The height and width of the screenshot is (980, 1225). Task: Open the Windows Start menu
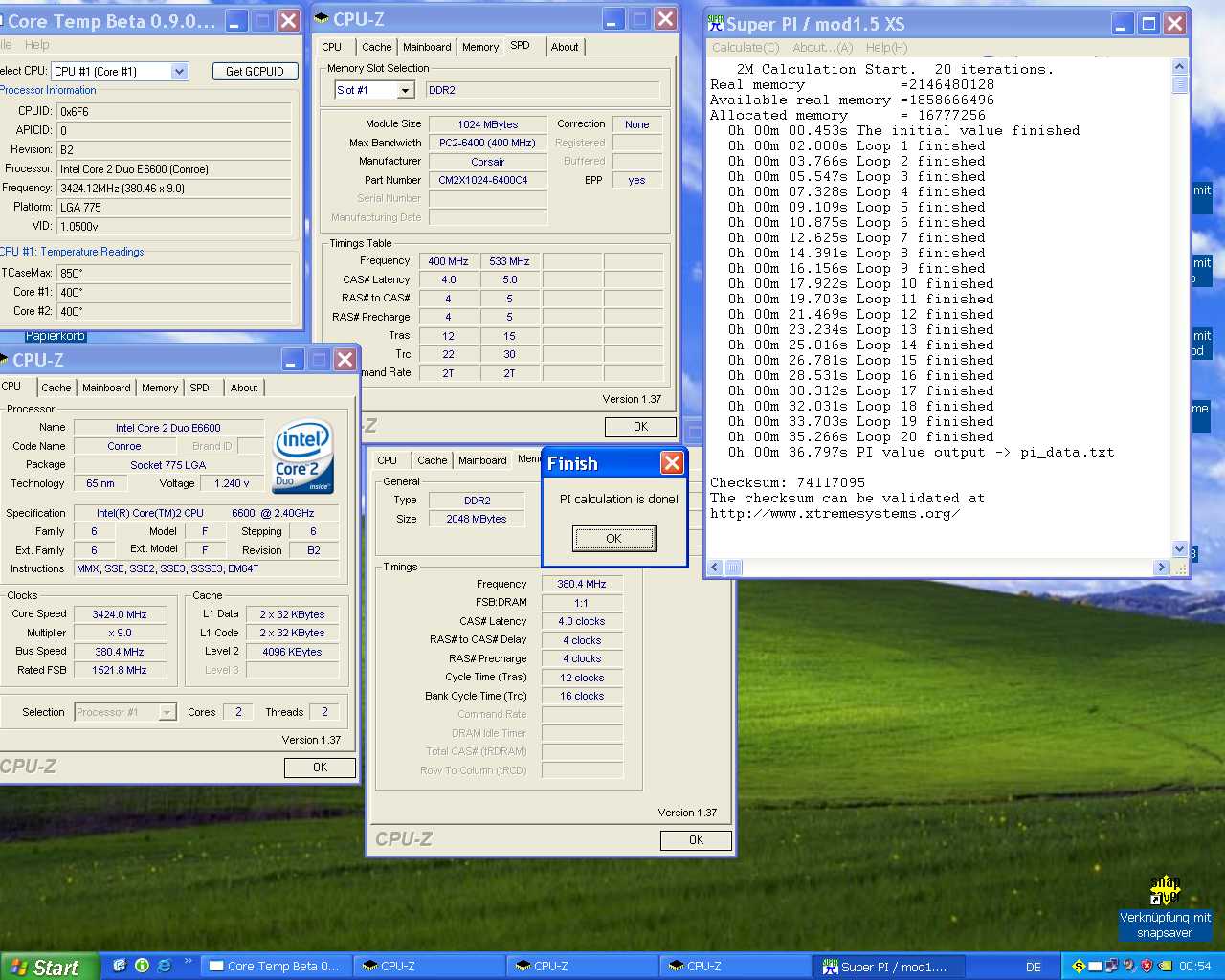[48, 967]
